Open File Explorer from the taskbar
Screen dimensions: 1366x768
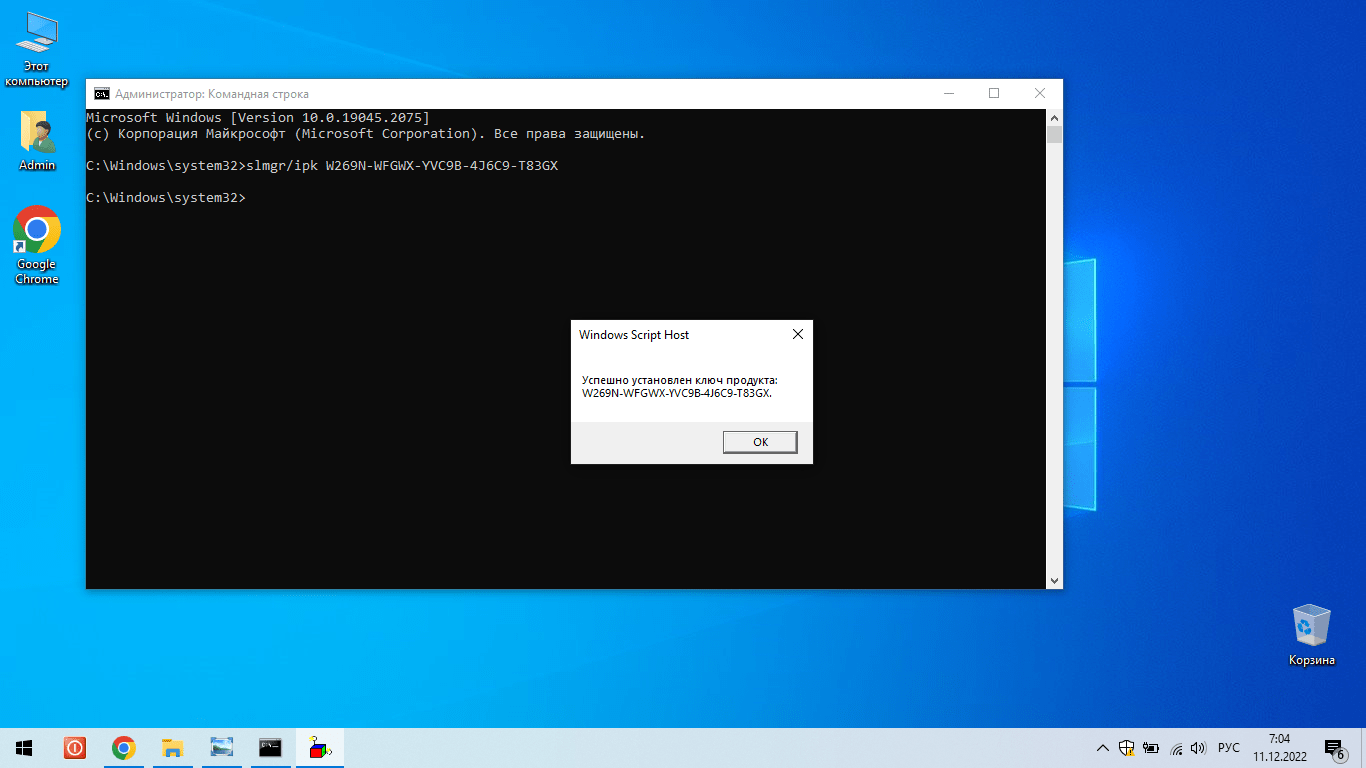pos(172,748)
